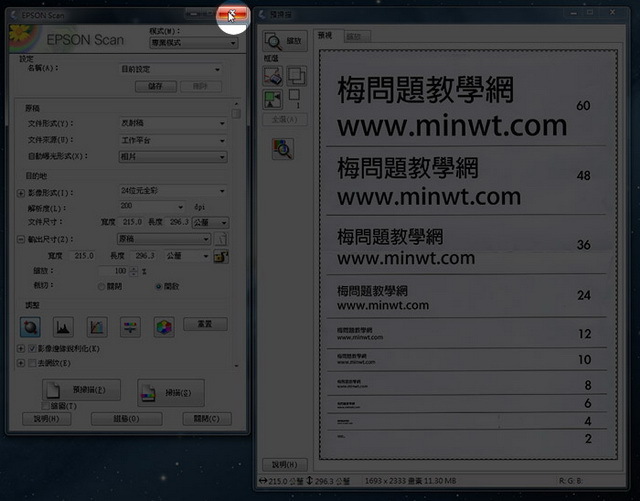Open the Color Palette hexagon icon

[164, 327]
